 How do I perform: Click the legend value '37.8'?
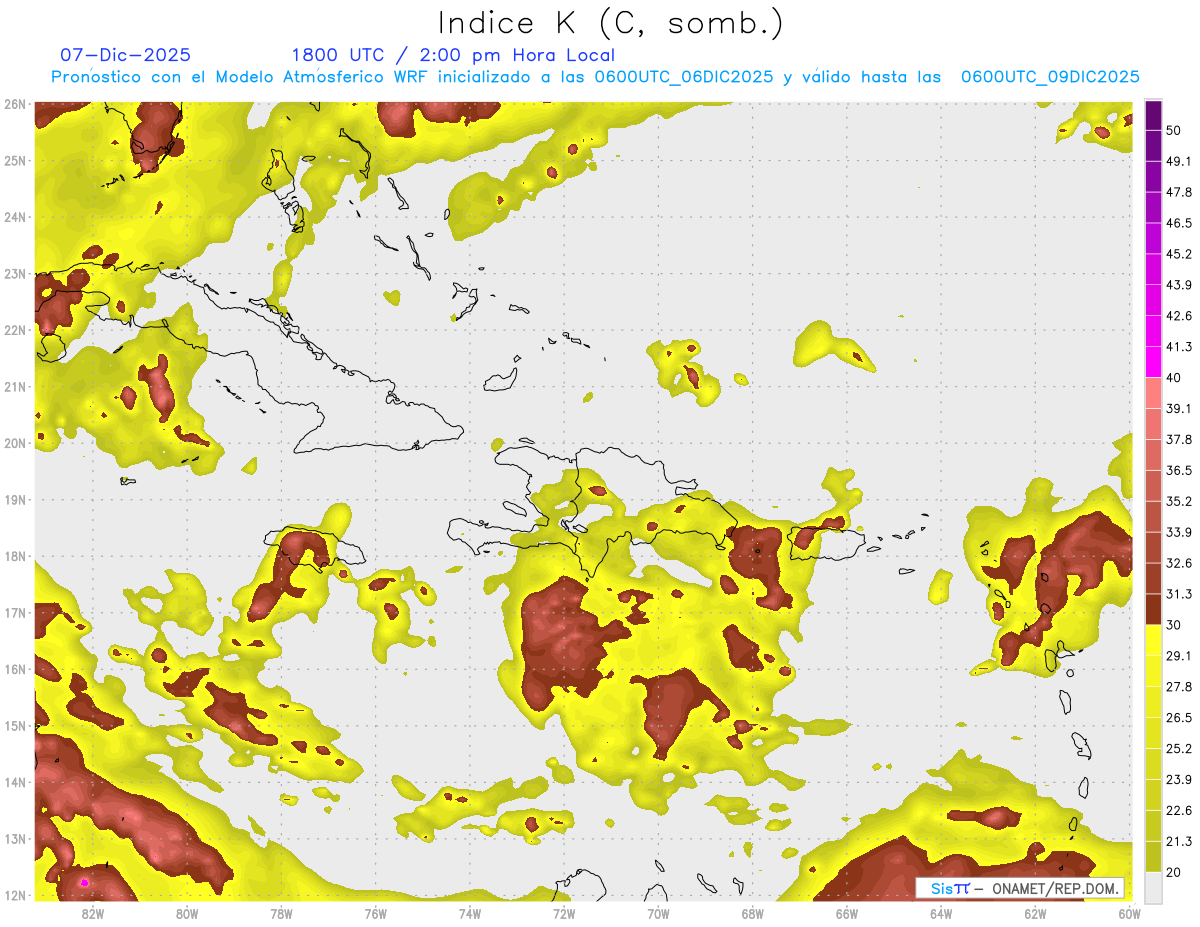(1179, 440)
